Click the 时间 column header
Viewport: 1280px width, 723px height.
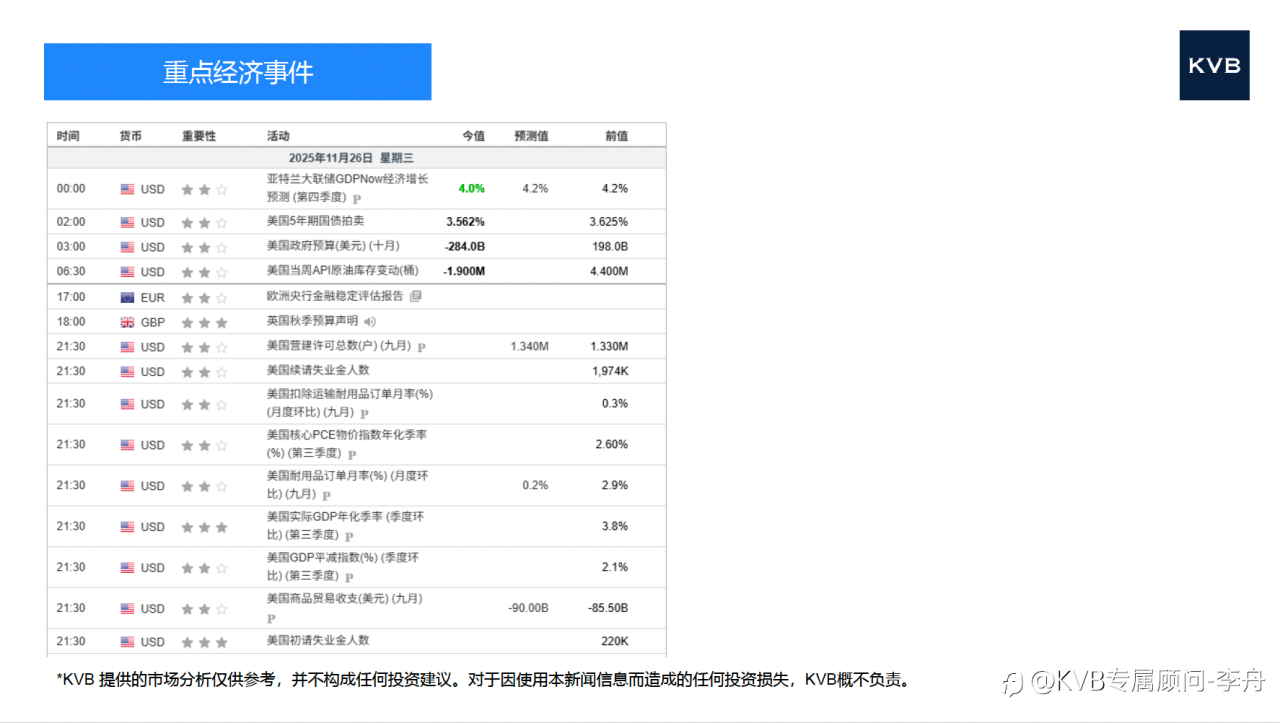click(x=68, y=136)
